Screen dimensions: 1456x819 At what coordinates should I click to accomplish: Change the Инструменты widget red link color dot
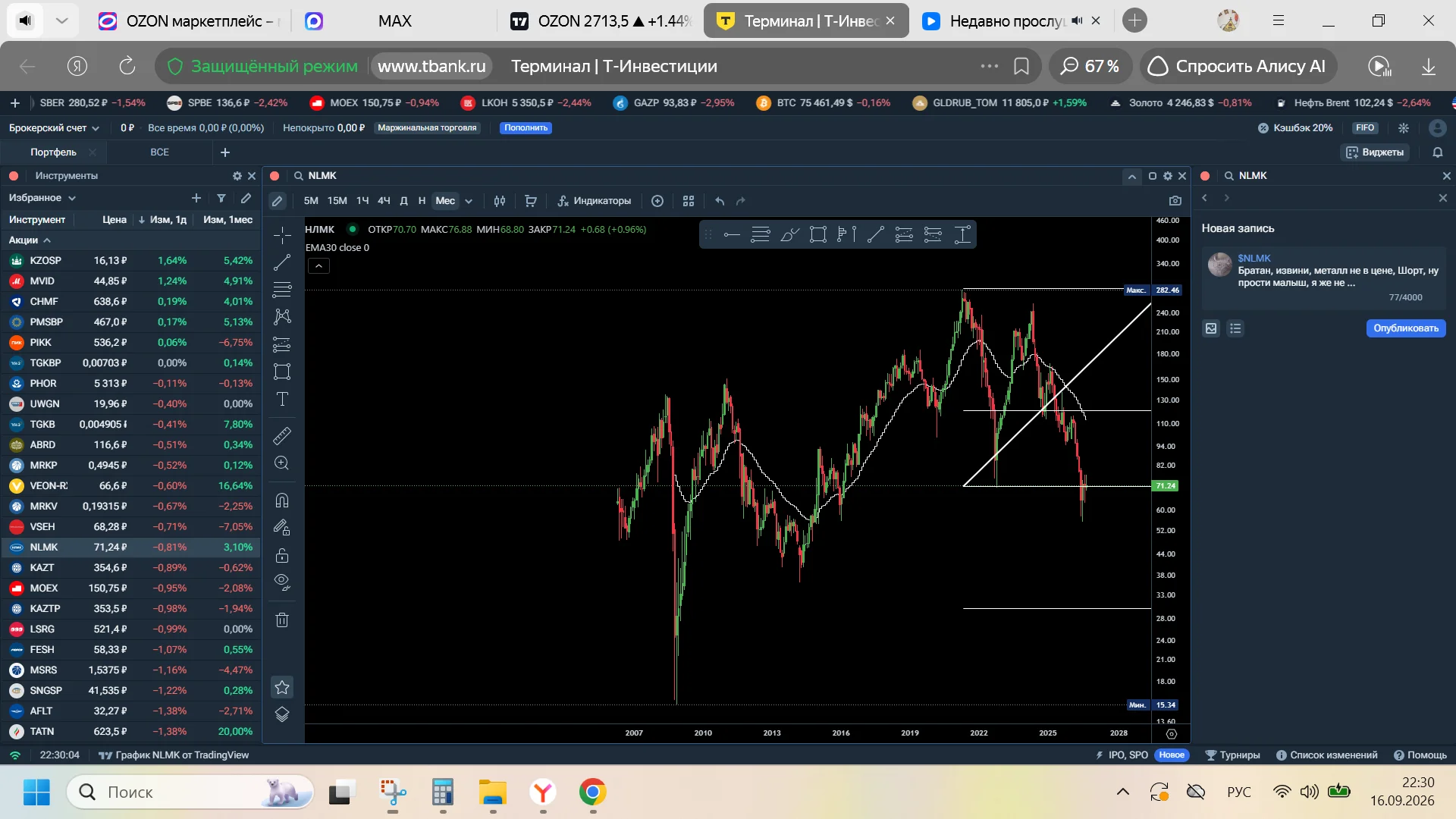14,176
